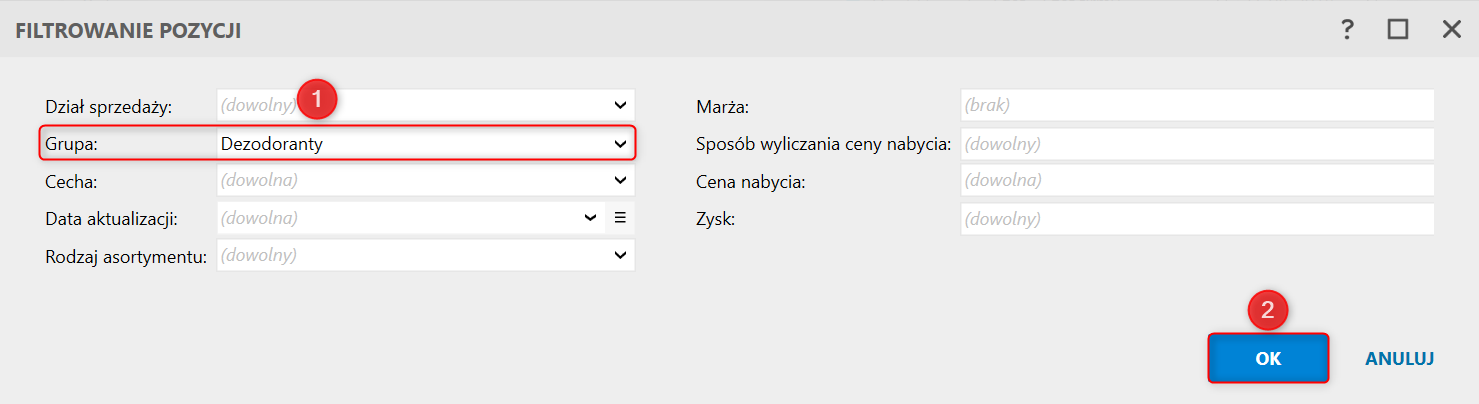Click the Rodzaj asortymentu field text
The width and height of the screenshot is (1479, 404).
tap(259, 255)
